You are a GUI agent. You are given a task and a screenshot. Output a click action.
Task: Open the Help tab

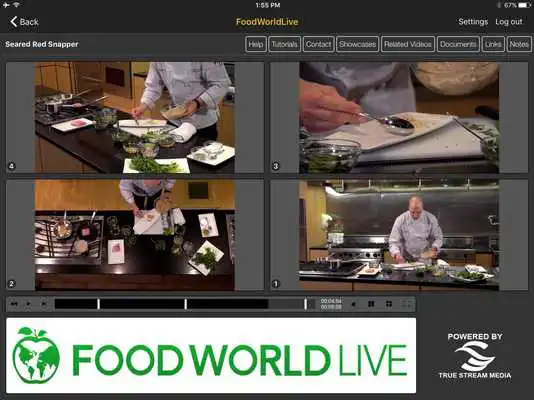(x=256, y=44)
